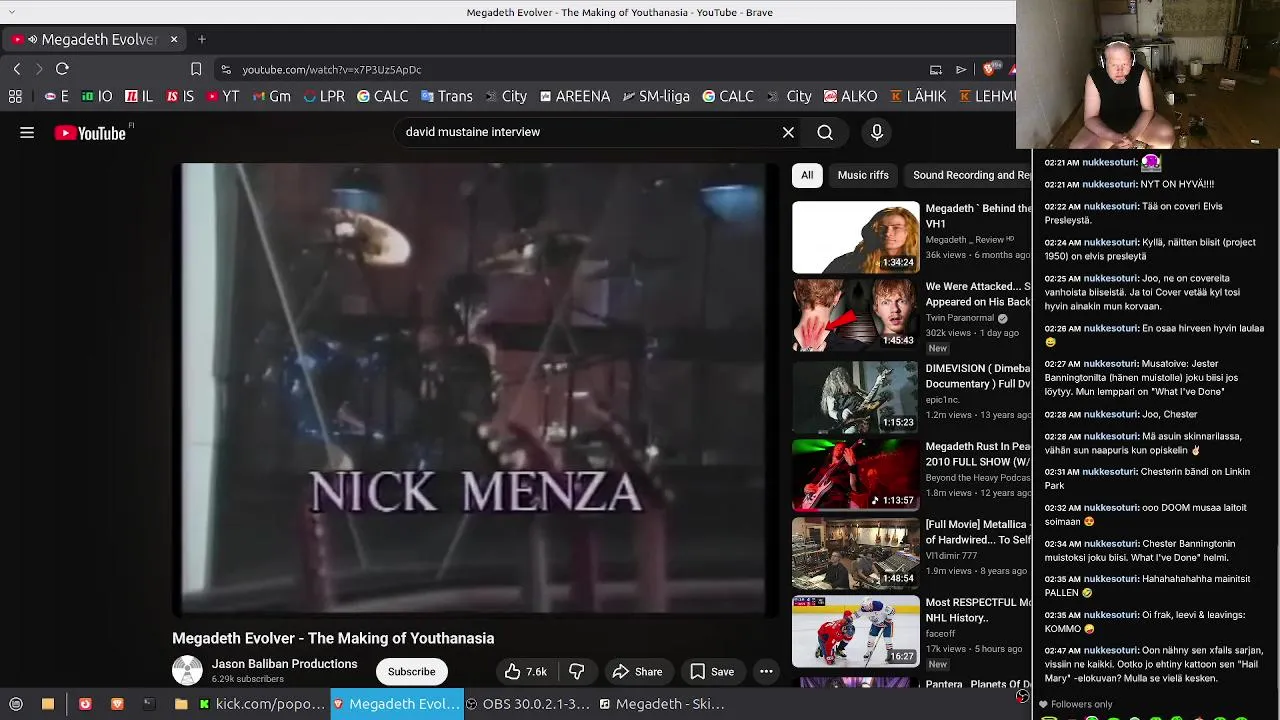Click the video player to pause
1280x720 pixels.
[475, 388]
